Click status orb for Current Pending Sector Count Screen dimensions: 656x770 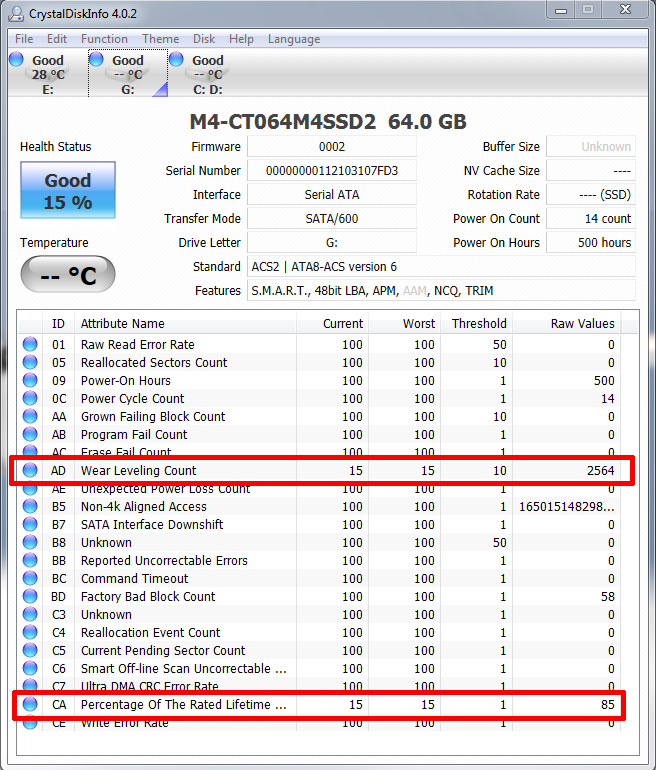[30, 651]
